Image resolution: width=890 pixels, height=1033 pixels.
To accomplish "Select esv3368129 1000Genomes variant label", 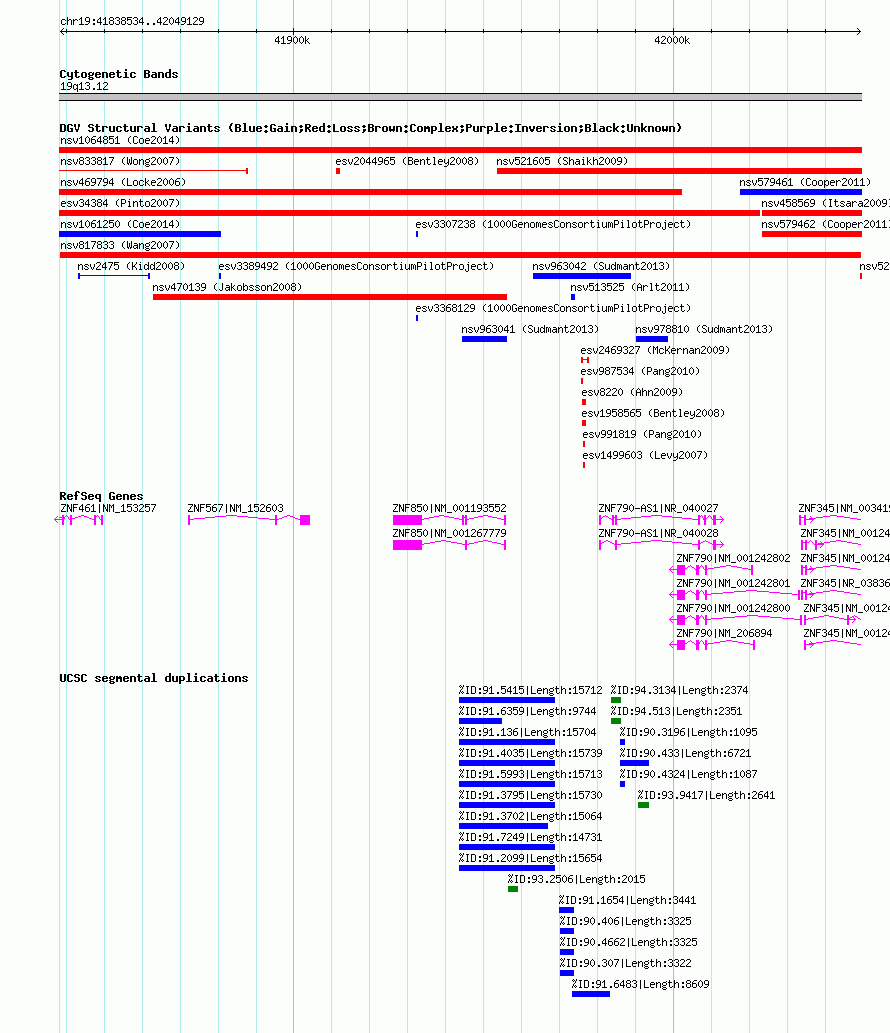I will [x=553, y=309].
